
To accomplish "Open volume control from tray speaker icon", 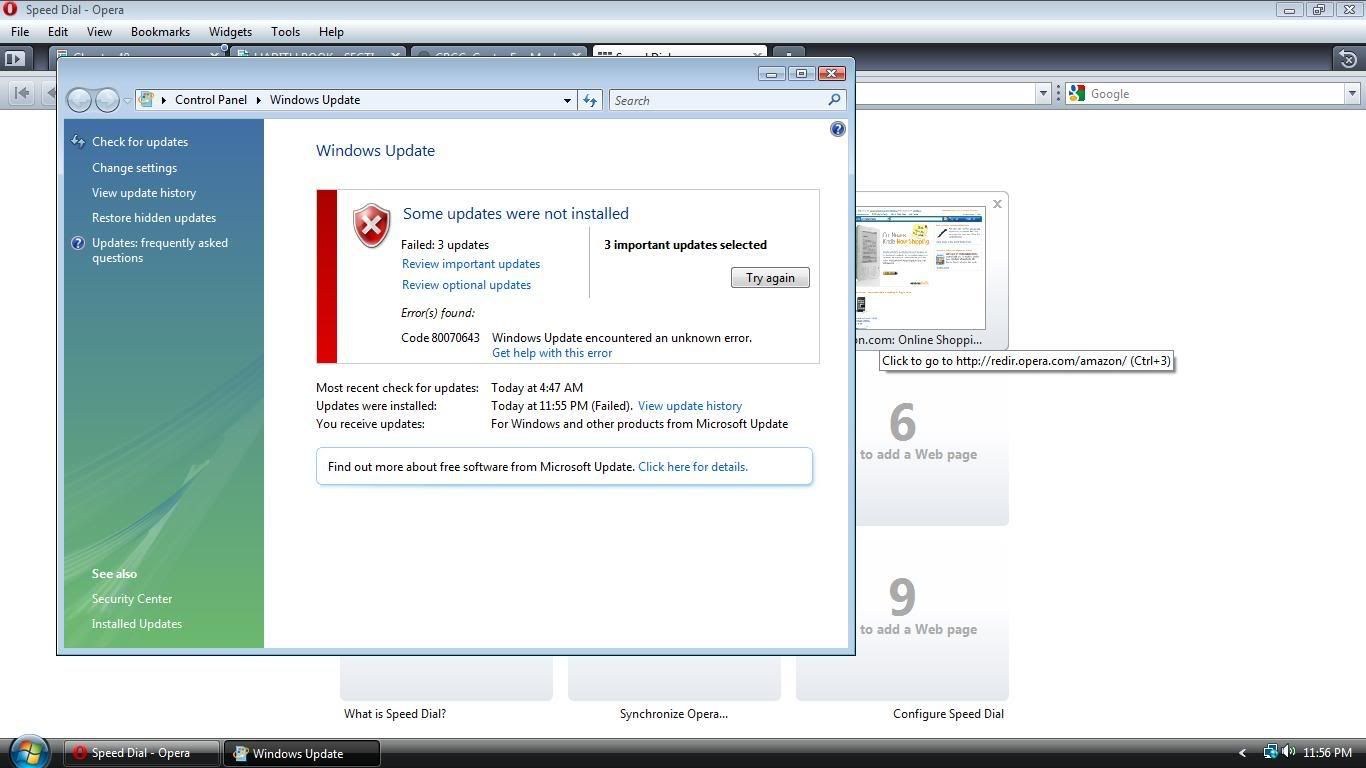I will 1288,752.
